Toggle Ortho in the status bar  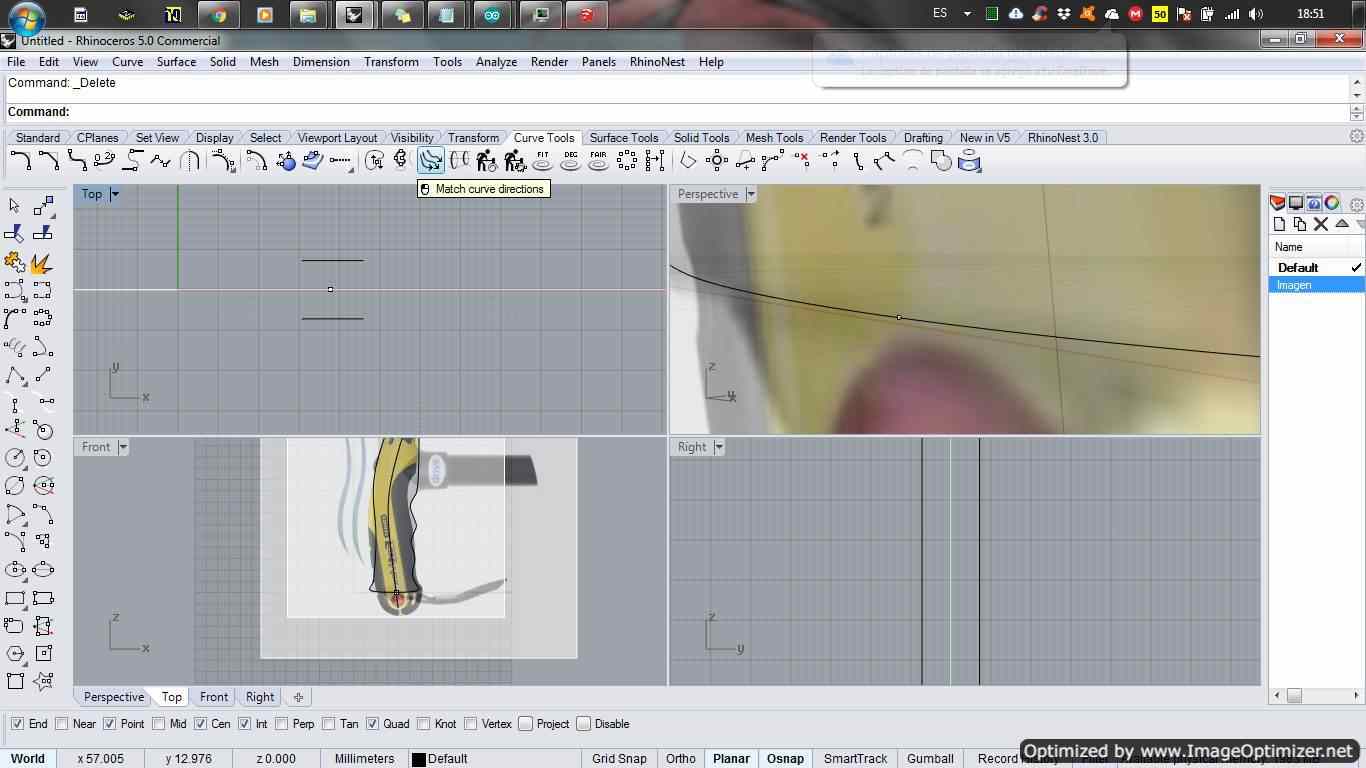(681, 759)
